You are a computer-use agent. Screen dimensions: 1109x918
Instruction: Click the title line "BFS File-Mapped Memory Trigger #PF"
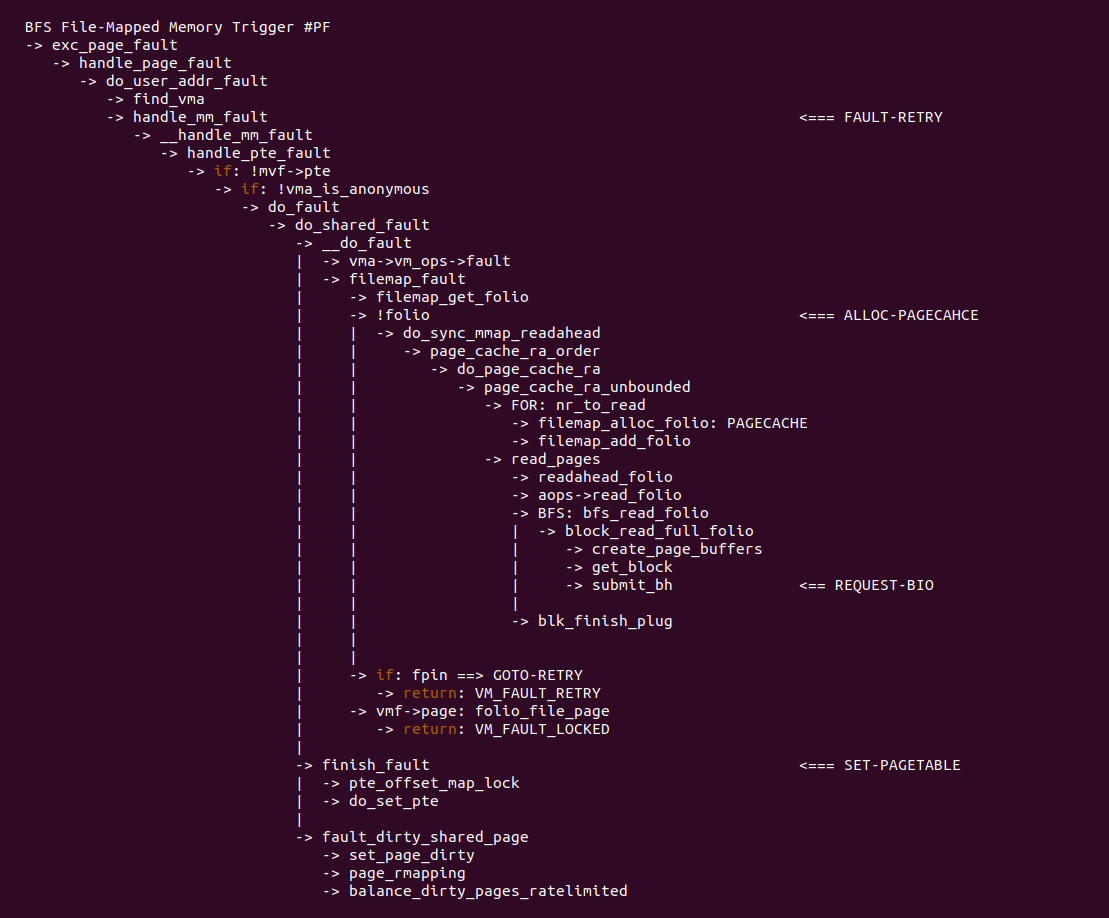(x=177, y=27)
